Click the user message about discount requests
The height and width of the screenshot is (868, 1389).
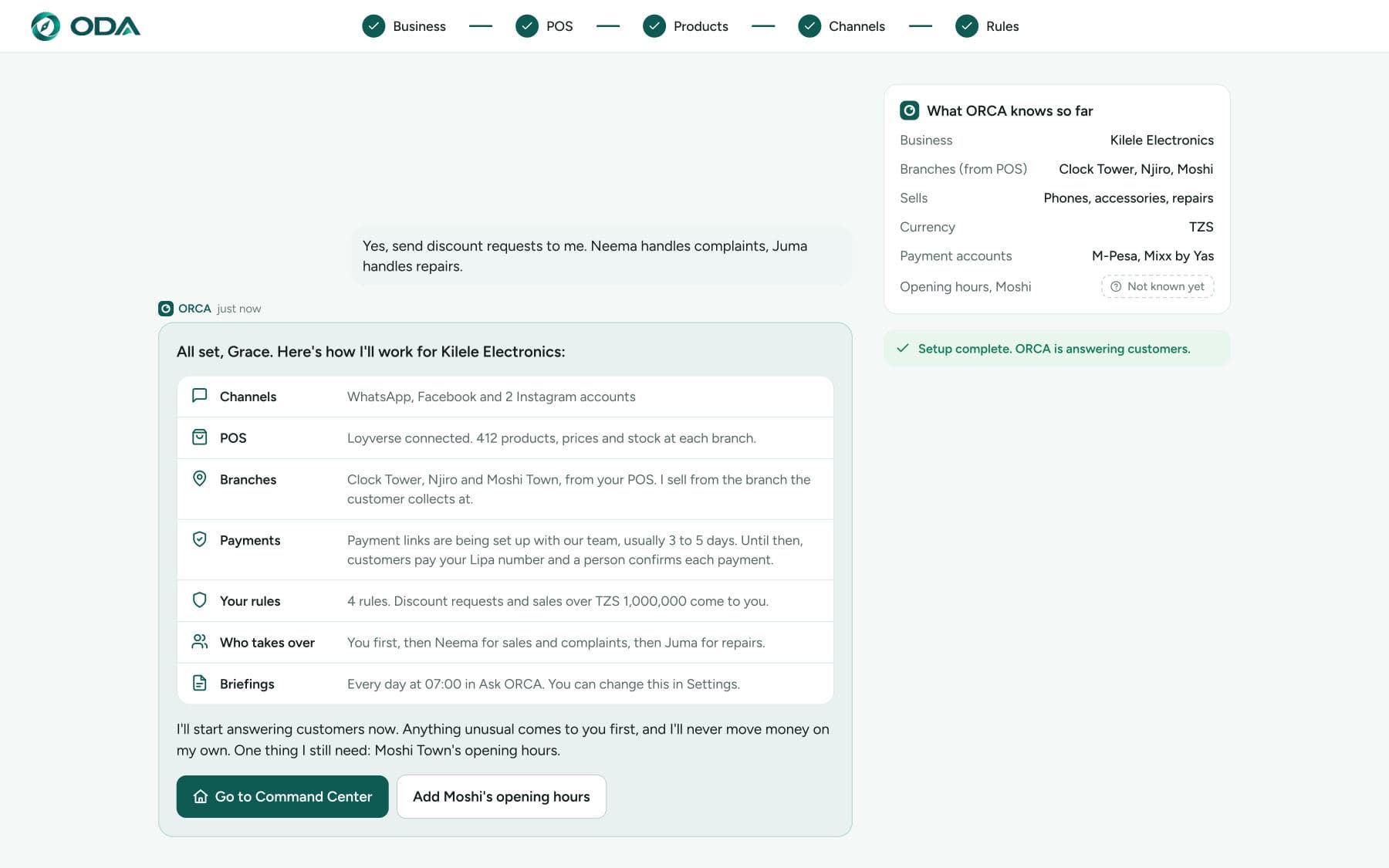tap(602, 255)
